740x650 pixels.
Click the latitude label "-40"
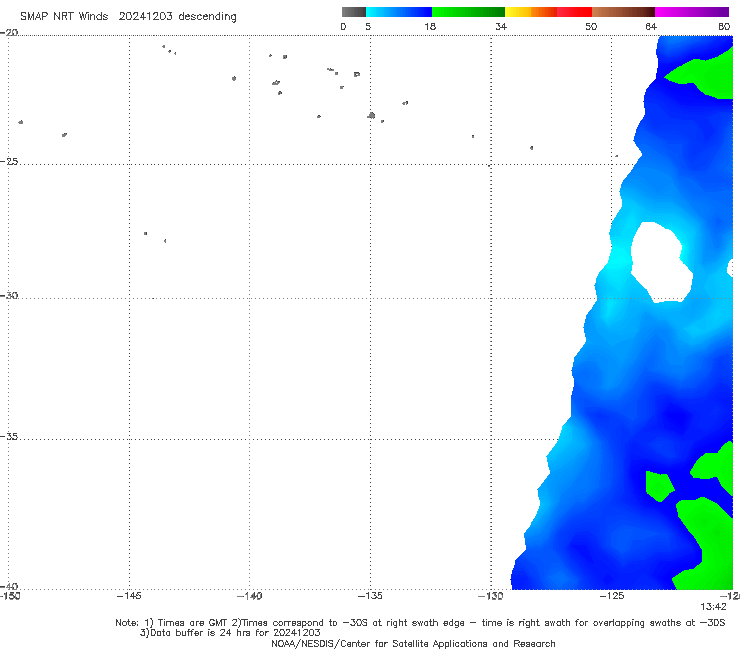point(9,586)
